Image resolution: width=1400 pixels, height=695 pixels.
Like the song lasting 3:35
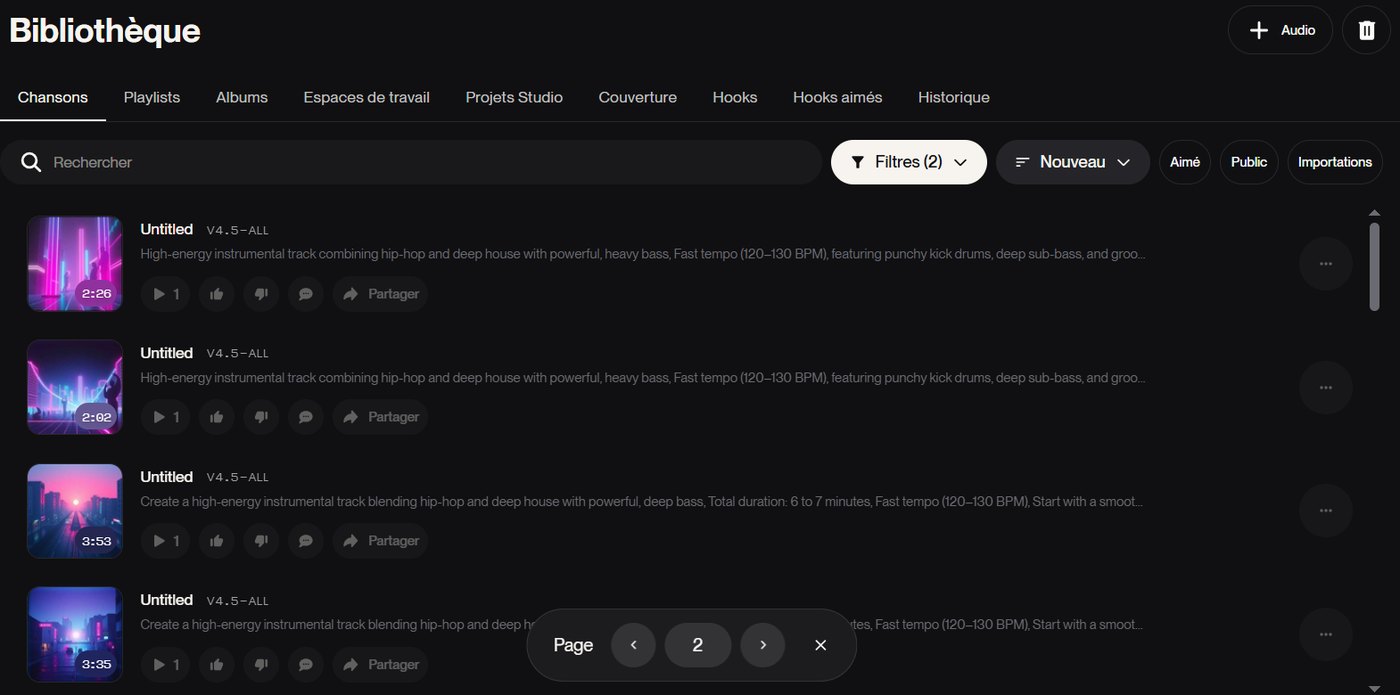click(216, 664)
